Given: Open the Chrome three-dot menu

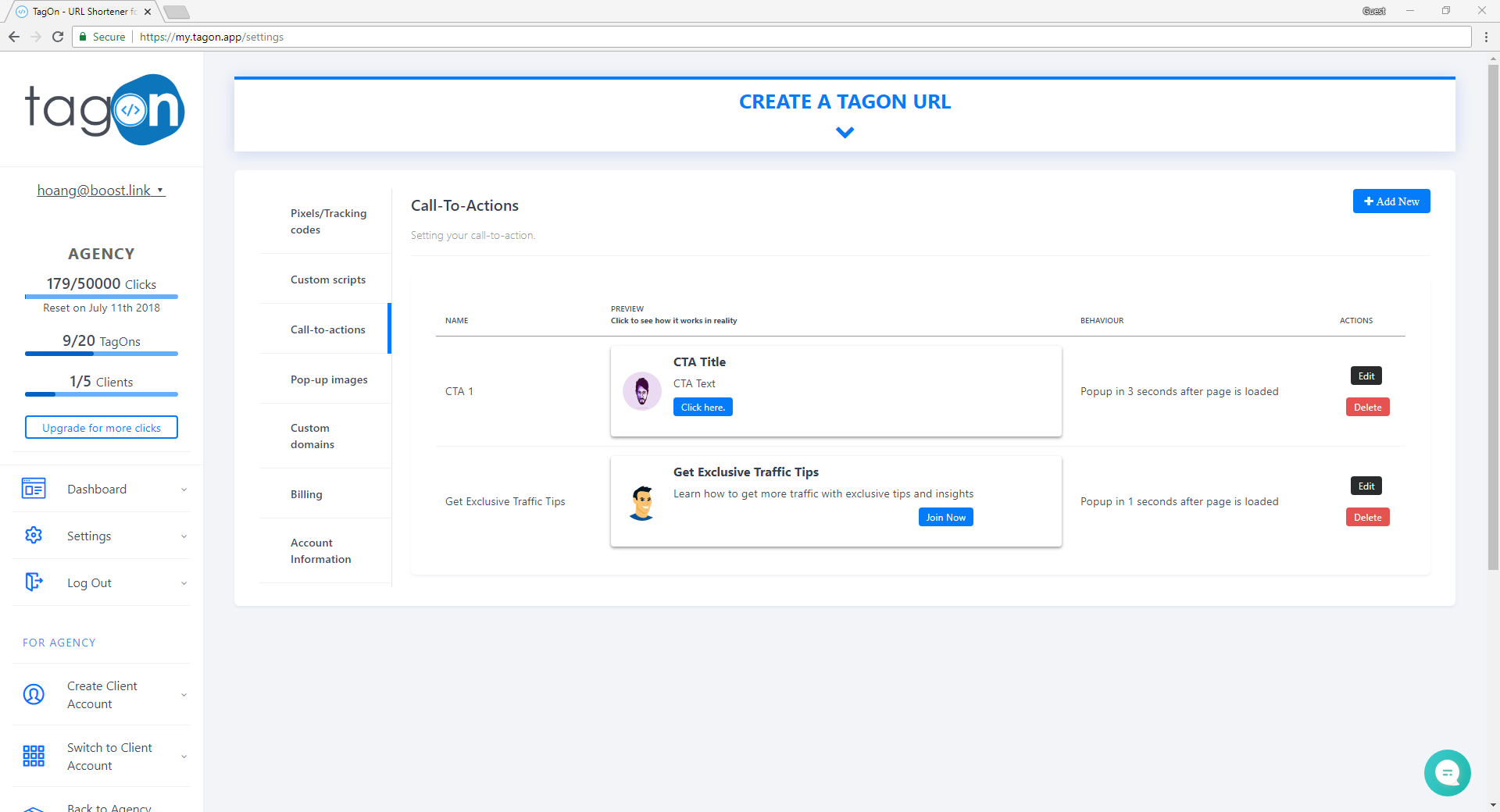Looking at the screenshot, I should point(1486,37).
